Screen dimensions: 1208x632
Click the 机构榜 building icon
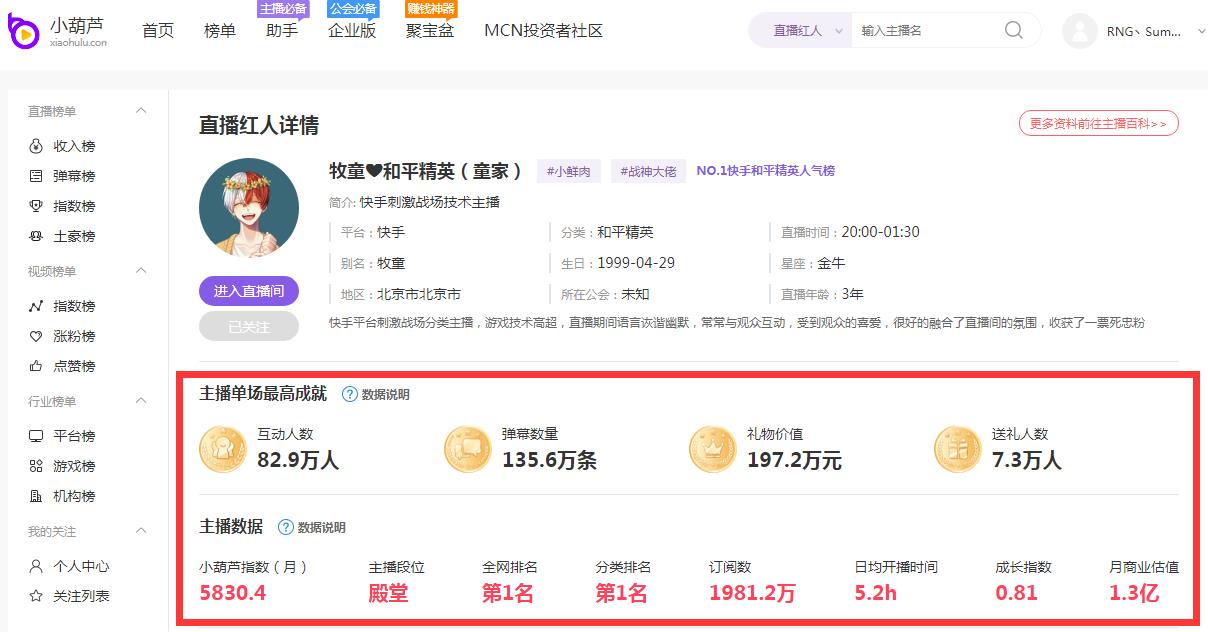pyautogui.click(x=36, y=496)
